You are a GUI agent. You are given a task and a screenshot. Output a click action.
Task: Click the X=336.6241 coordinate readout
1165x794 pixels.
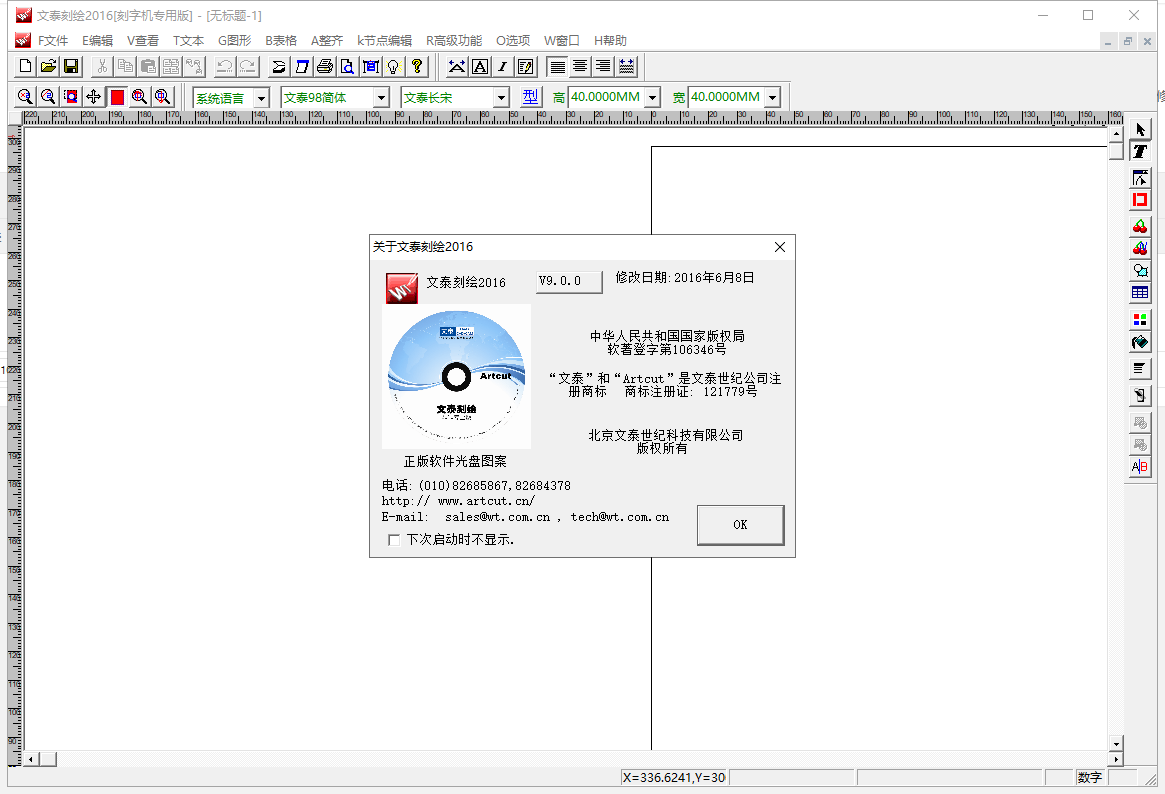(x=674, y=778)
